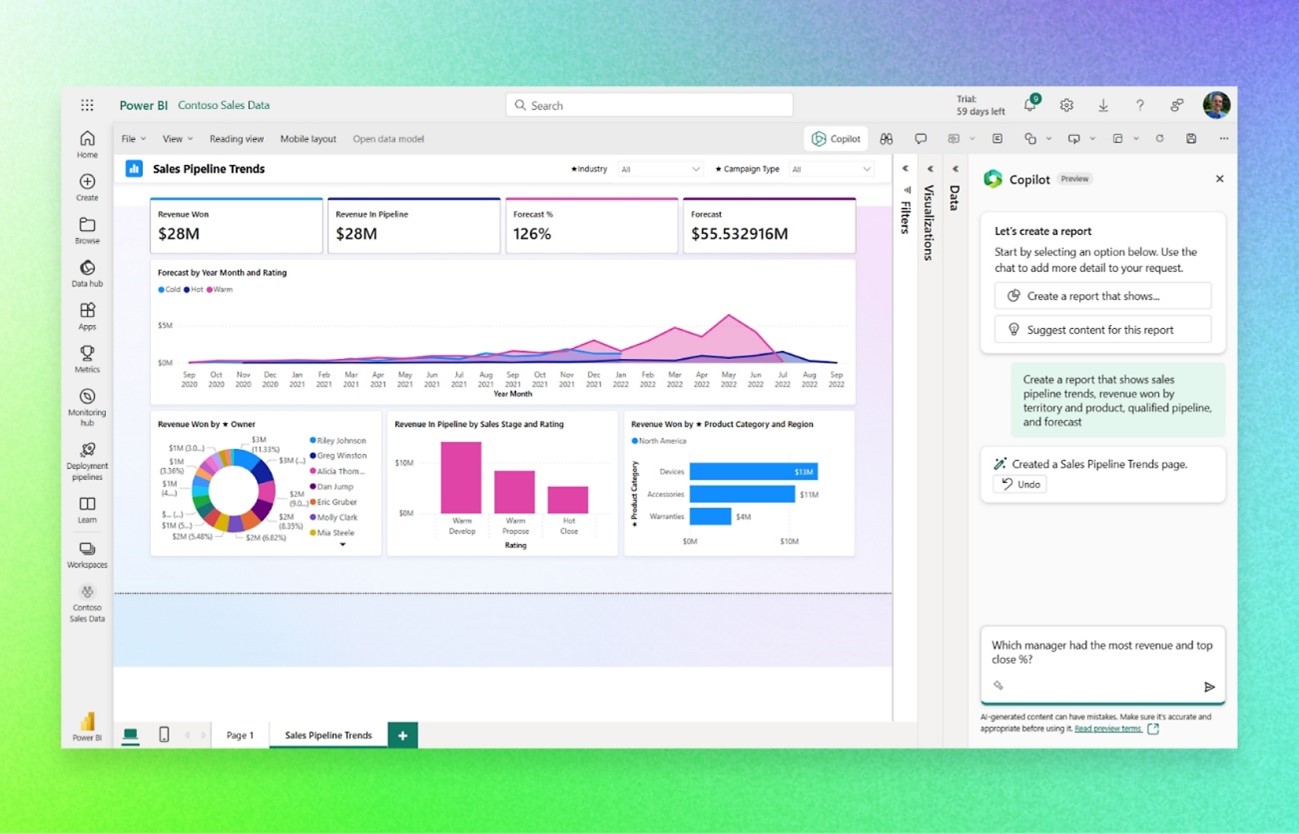This screenshot has height=834, width=1299.
Task: Open the File menu
Action: [133, 139]
